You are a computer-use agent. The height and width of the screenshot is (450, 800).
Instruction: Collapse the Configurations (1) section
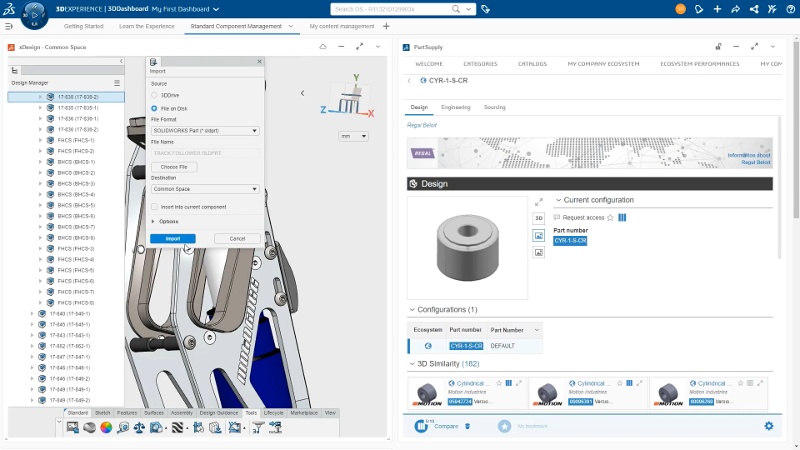[x=412, y=310]
